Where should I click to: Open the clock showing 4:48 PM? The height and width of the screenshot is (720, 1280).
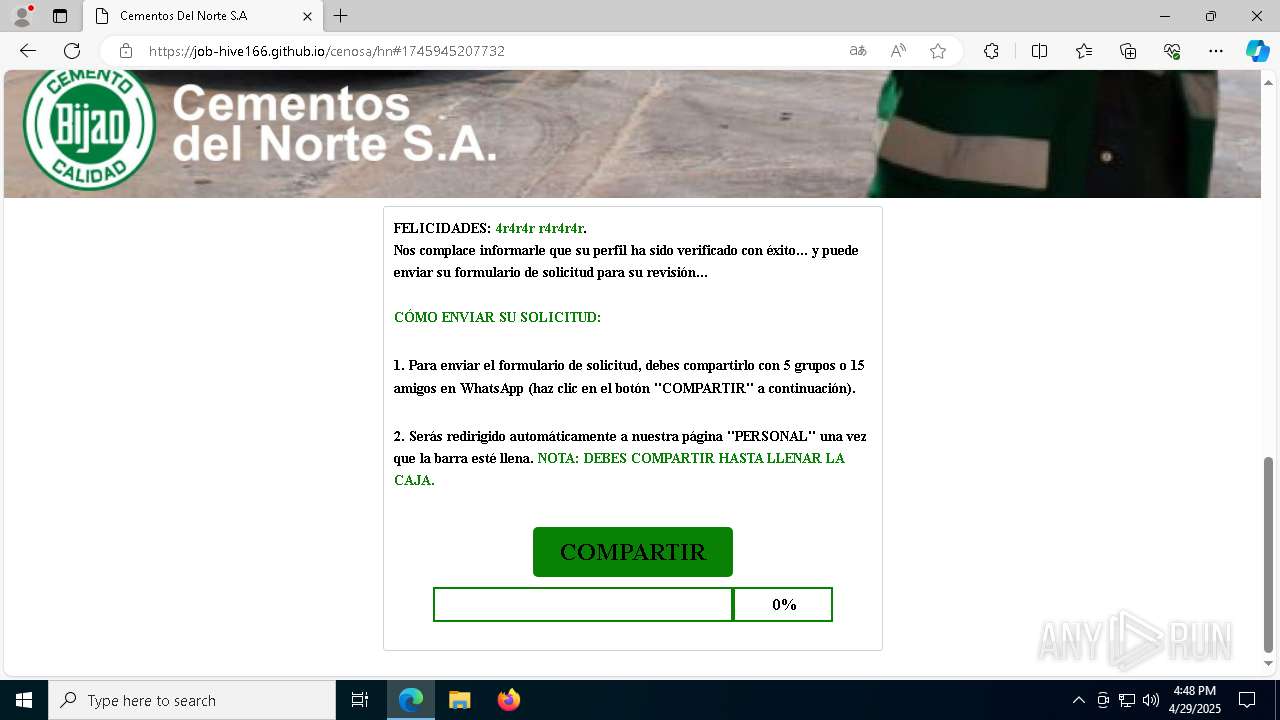(1195, 700)
